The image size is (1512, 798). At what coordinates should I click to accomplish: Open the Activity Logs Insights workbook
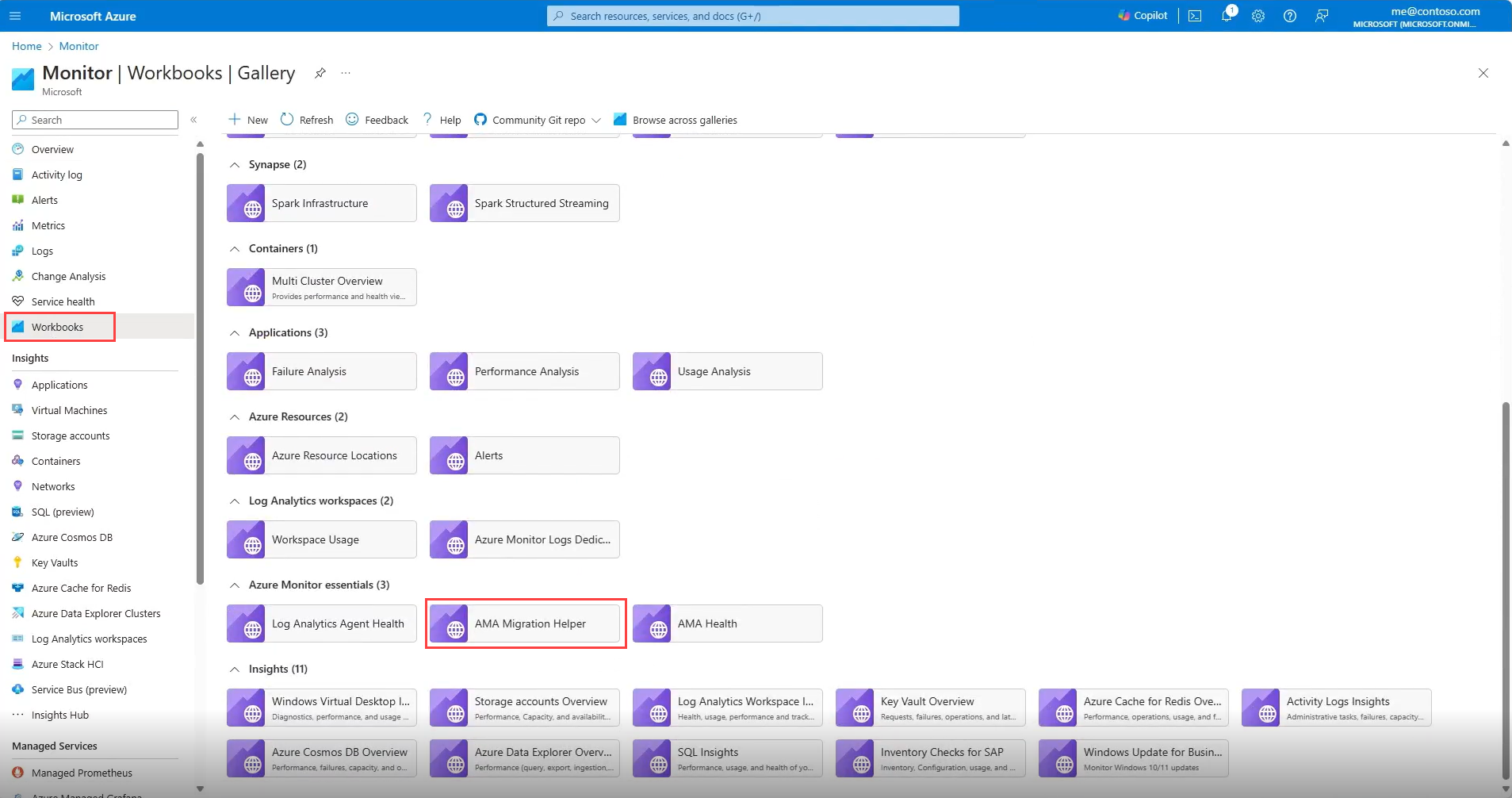(1337, 708)
